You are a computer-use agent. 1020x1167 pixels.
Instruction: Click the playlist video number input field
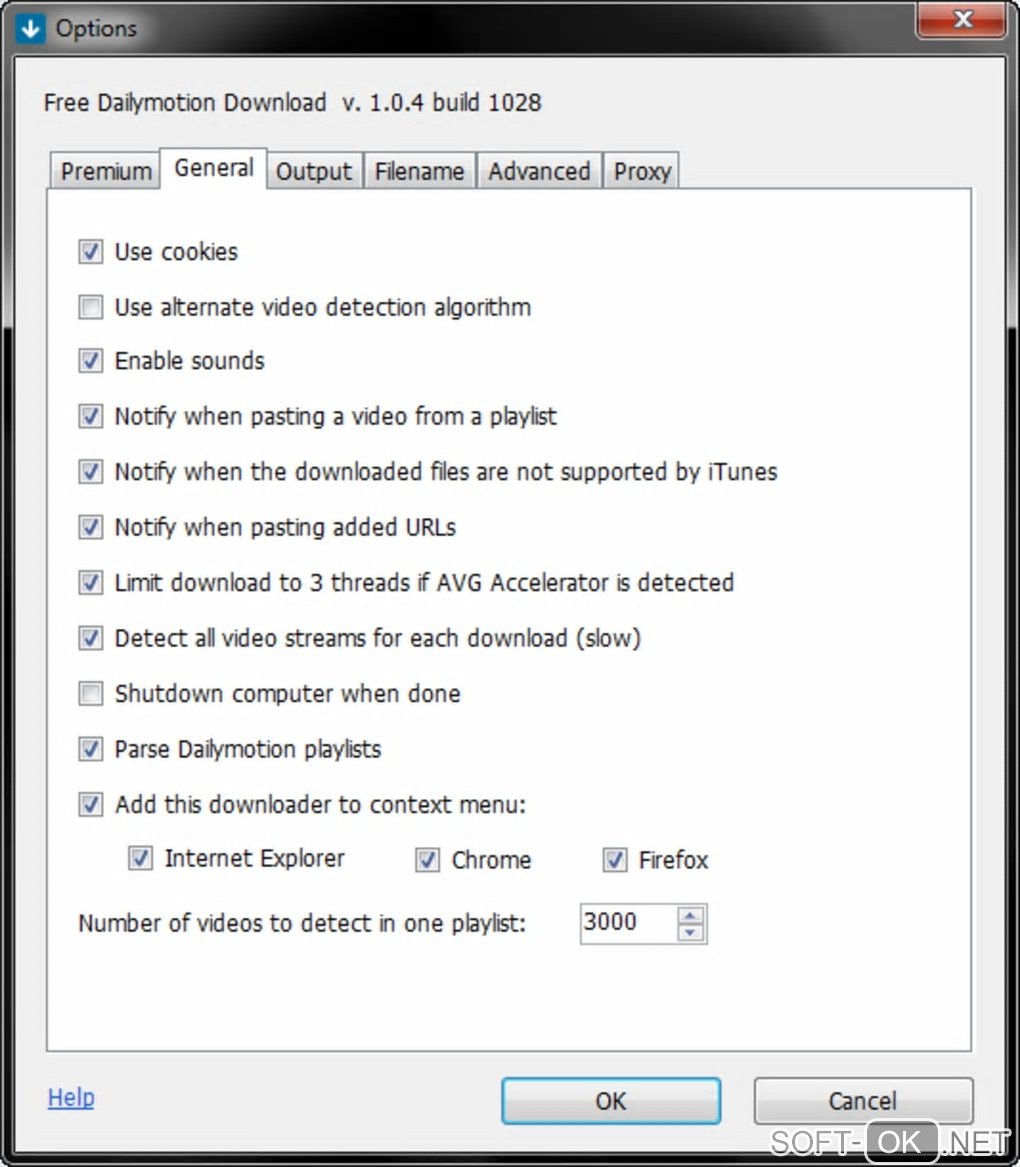[626, 923]
